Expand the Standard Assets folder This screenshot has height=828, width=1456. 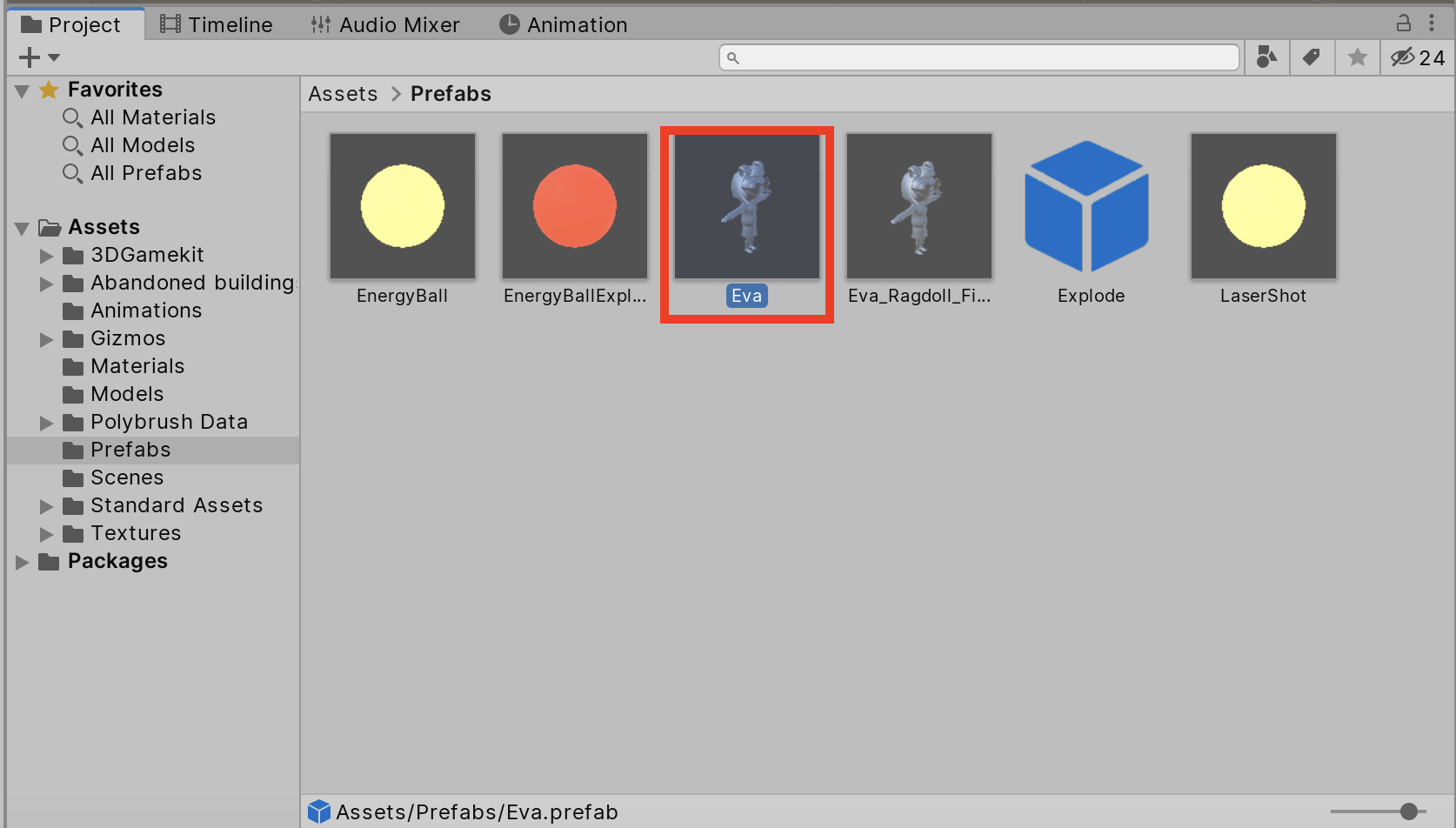coord(47,507)
